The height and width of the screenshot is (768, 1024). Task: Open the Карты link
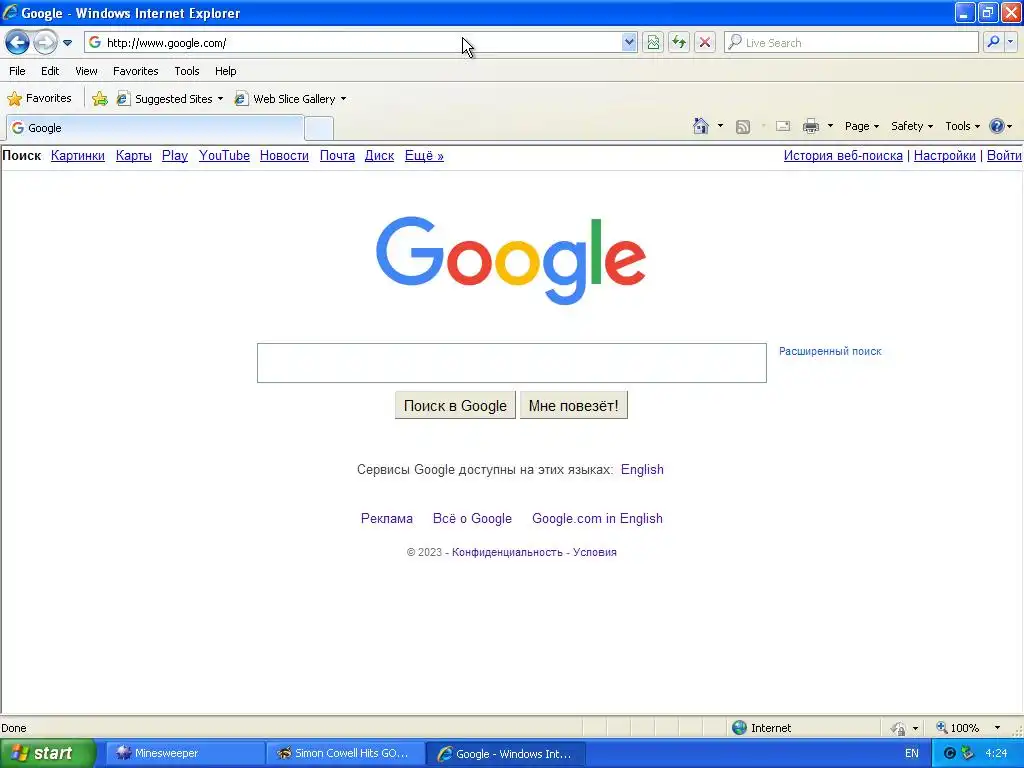tap(134, 155)
